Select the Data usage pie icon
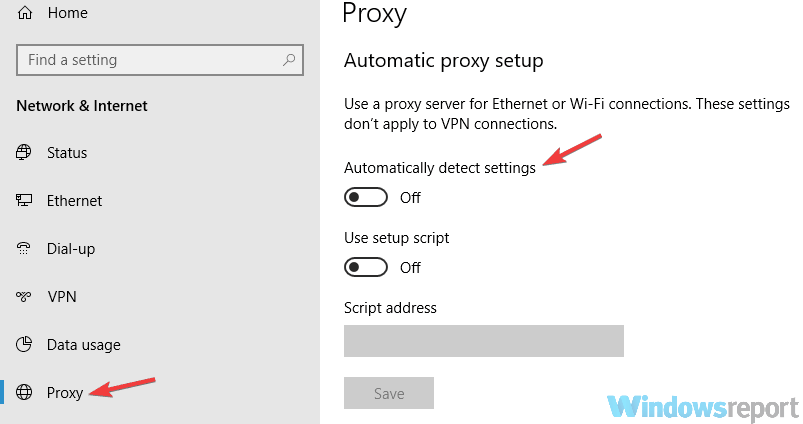 click(24, 344)
